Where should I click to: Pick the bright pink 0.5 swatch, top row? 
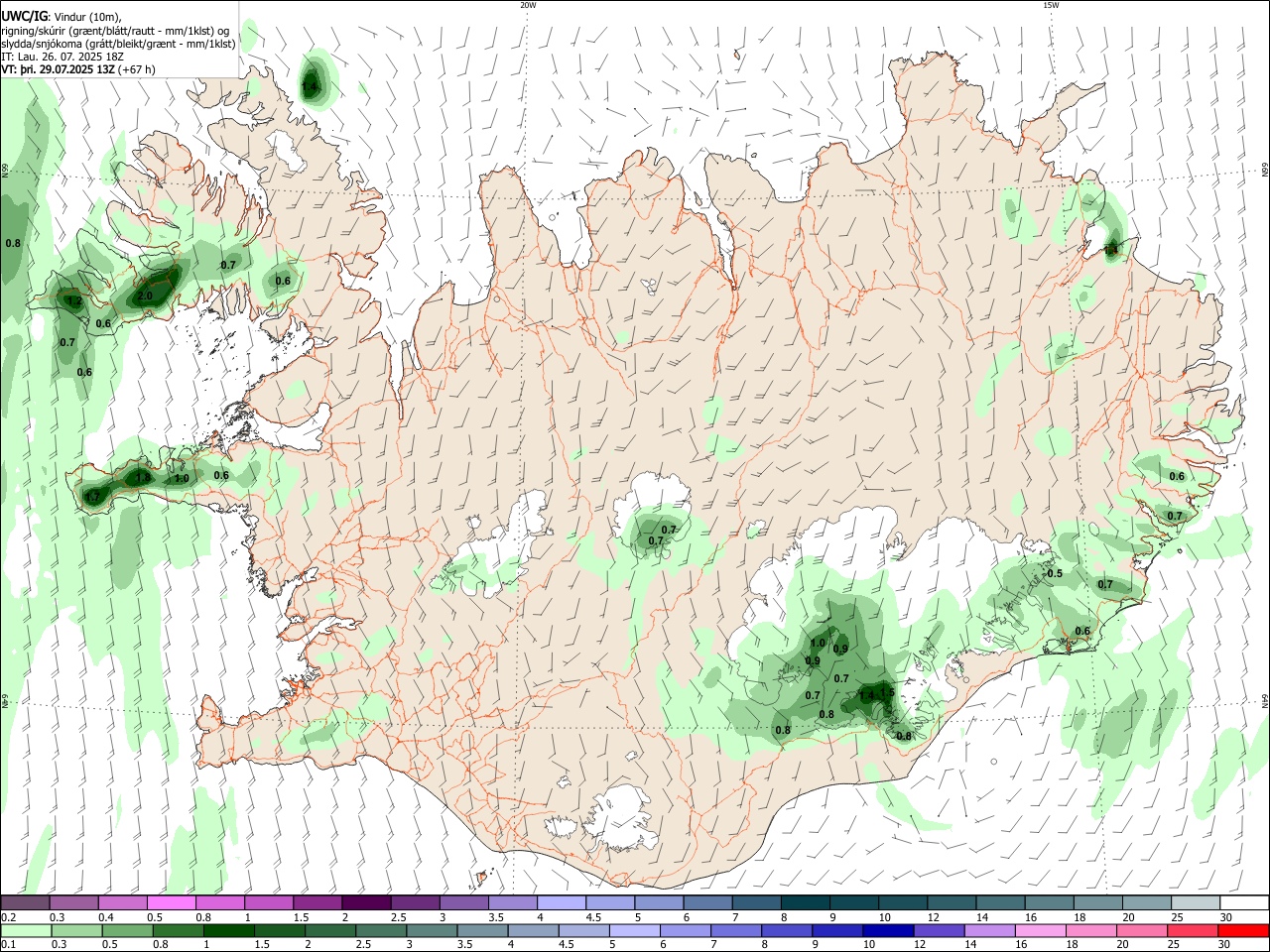tap(171, 902)
